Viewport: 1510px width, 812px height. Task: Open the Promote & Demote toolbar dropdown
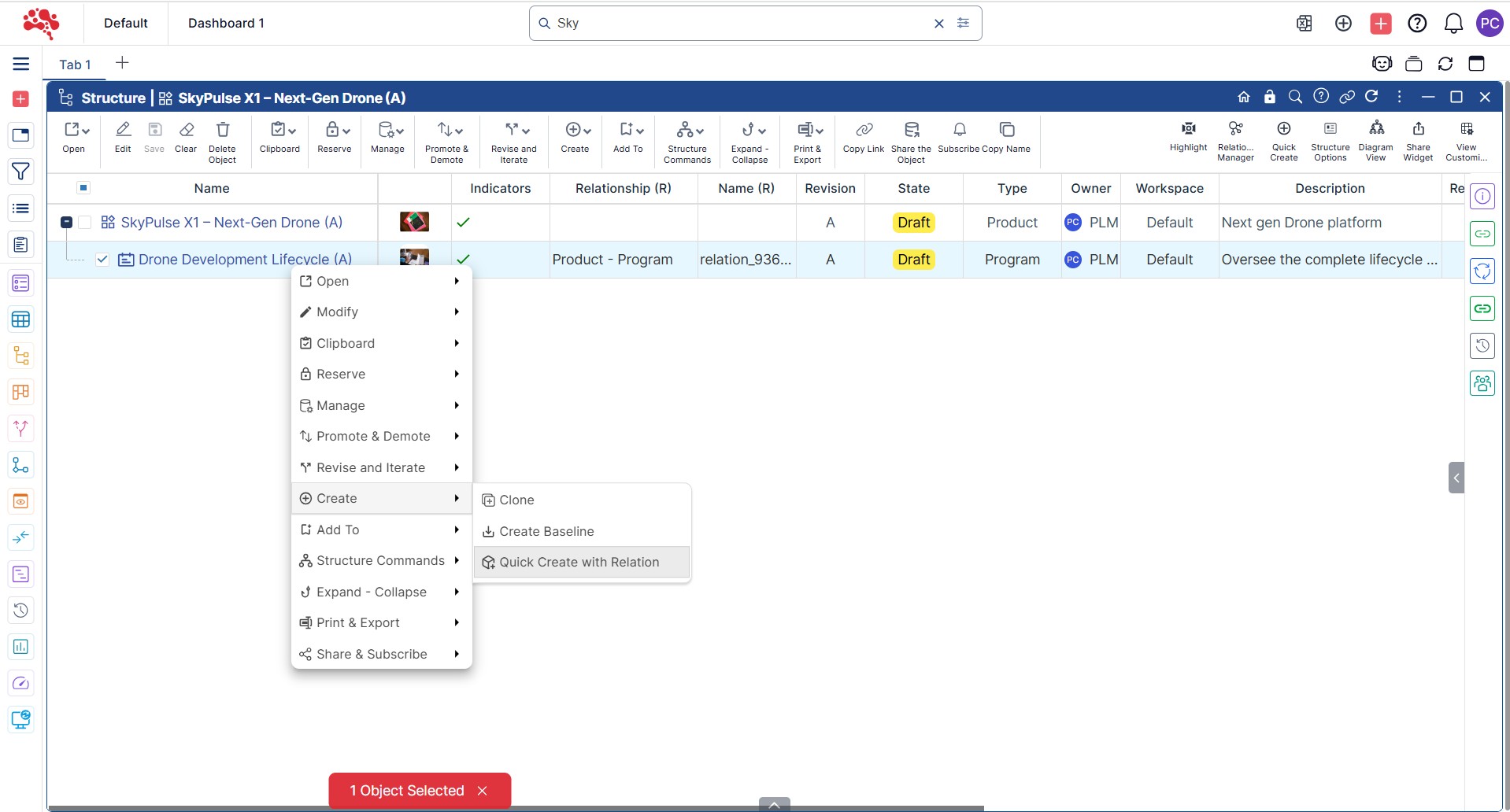pos(450,131)
